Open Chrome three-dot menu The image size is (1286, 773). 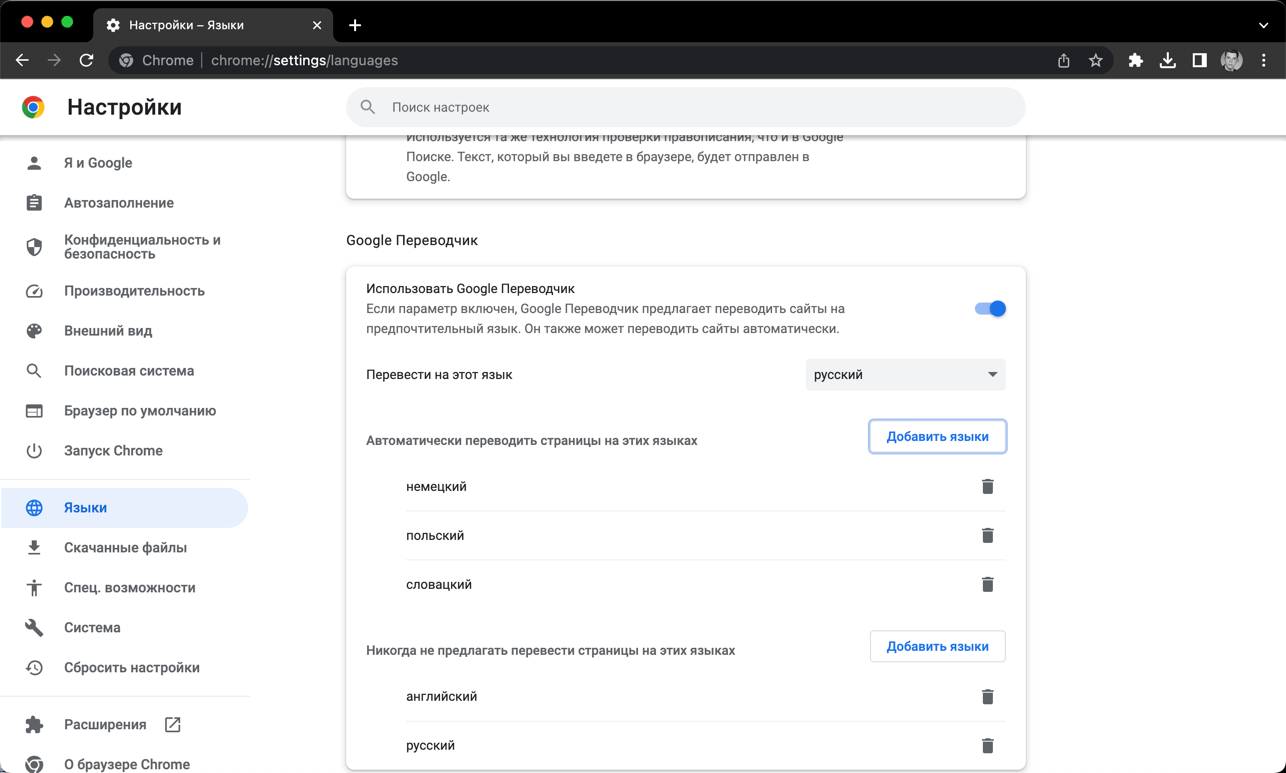pyautogui.click(x=1264, y=61)
